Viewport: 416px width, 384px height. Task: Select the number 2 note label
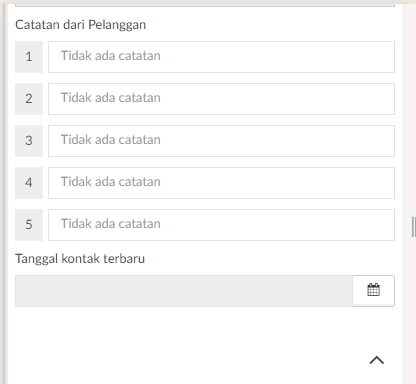[x=29, y=99]
